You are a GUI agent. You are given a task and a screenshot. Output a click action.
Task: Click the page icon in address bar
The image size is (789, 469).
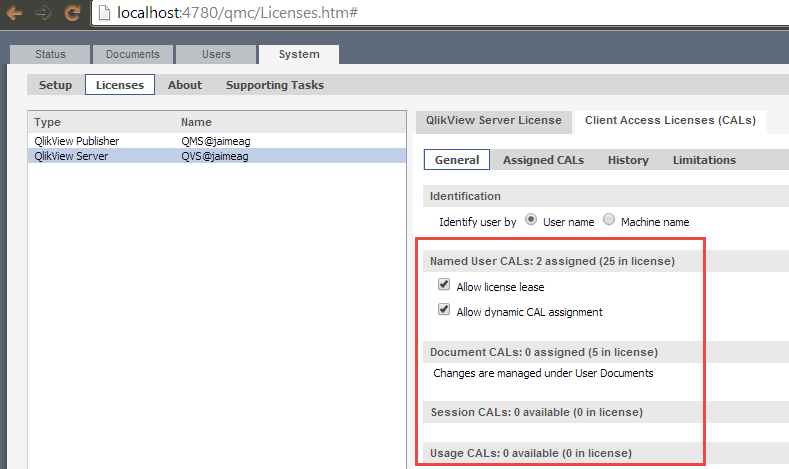104,13
